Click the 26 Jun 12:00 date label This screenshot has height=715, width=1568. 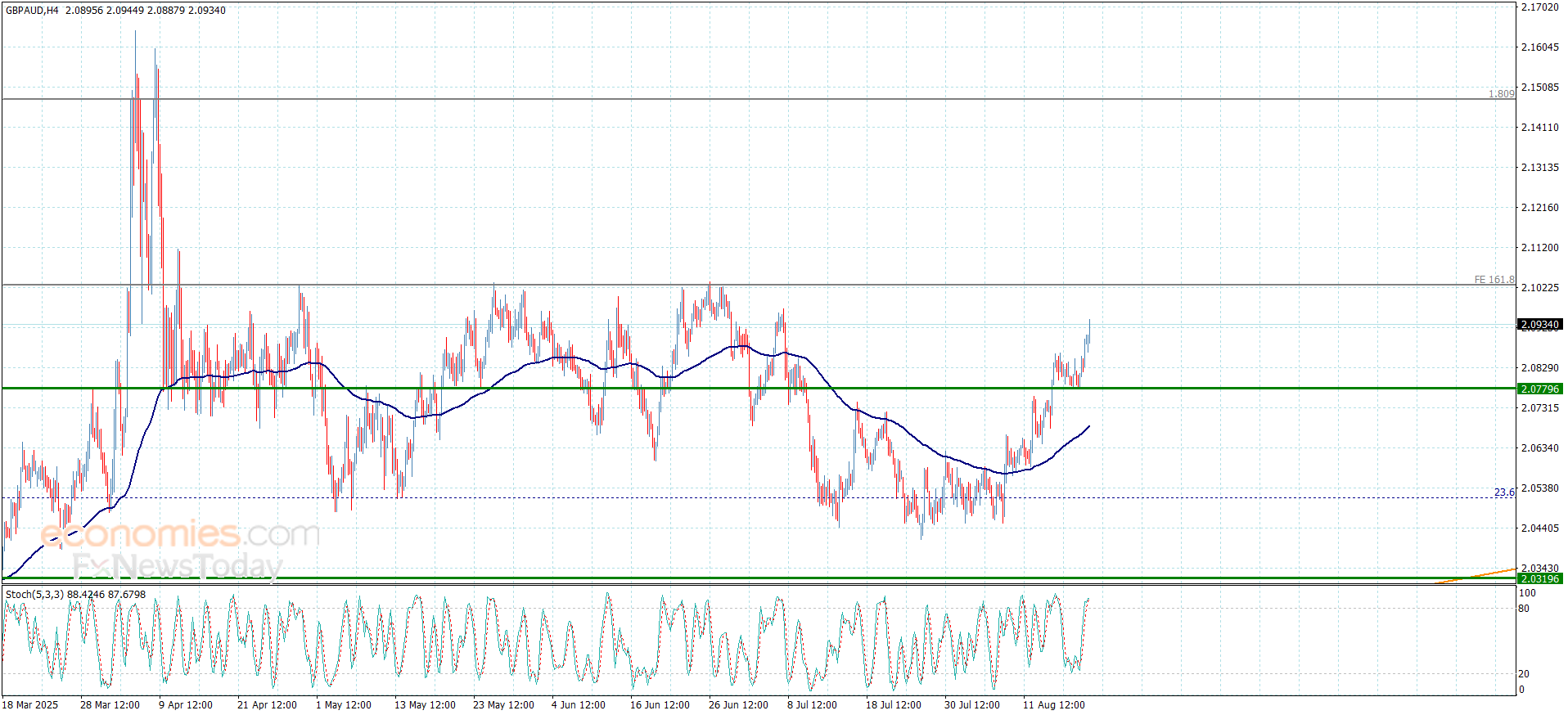(x=738, y=705)
